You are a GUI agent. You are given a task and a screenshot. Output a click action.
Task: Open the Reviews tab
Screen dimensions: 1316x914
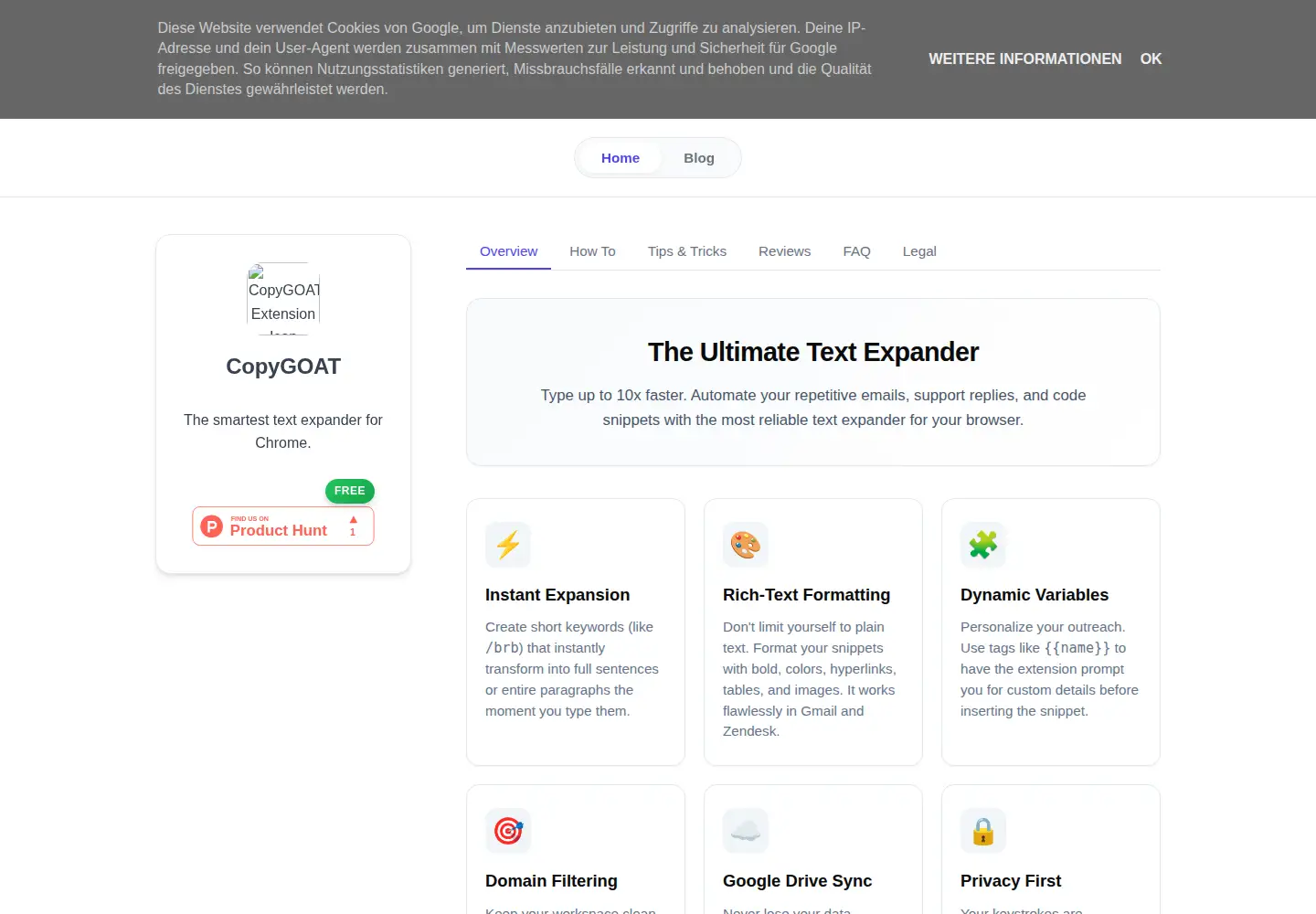[x=784, y=251]
